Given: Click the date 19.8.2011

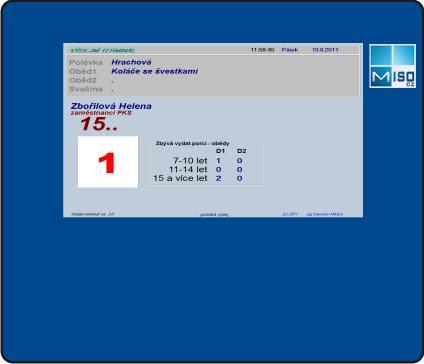Looking at the screenshot, I should [x=325, y=50].
